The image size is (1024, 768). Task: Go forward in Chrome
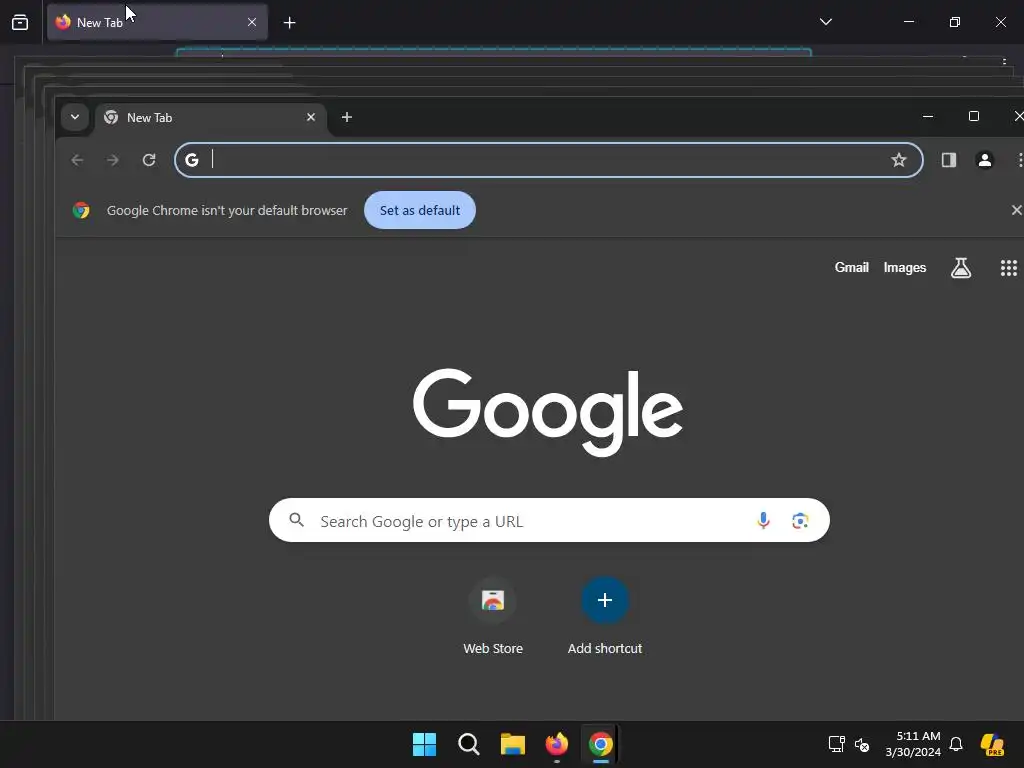click(x=113, y=160)
